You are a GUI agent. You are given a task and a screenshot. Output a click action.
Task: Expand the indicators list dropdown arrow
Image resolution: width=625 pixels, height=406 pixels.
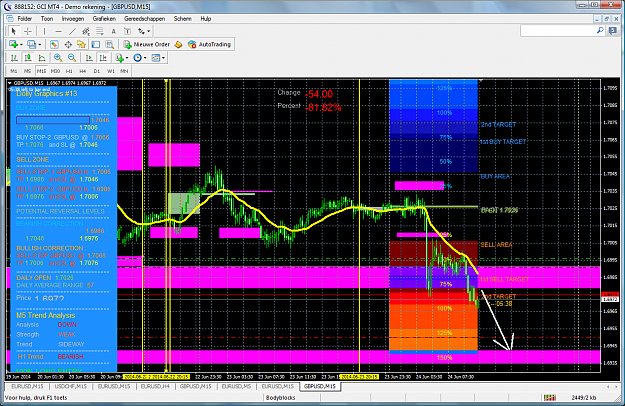pyautogui.click(x=127, y=58)
